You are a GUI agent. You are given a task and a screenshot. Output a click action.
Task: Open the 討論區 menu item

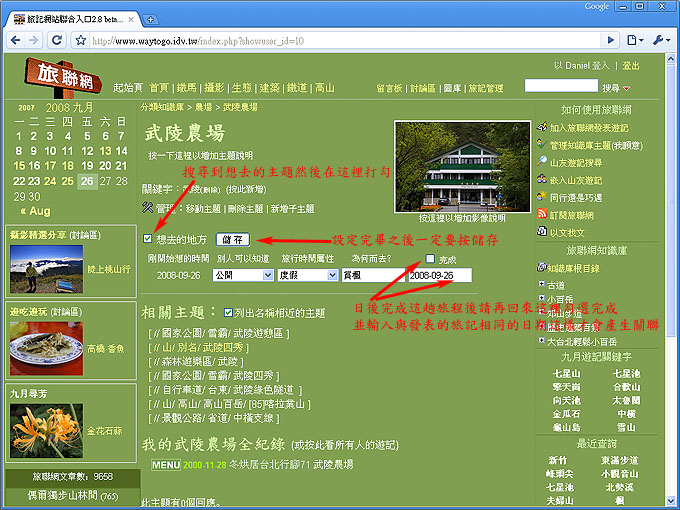[x=423, y=88]
